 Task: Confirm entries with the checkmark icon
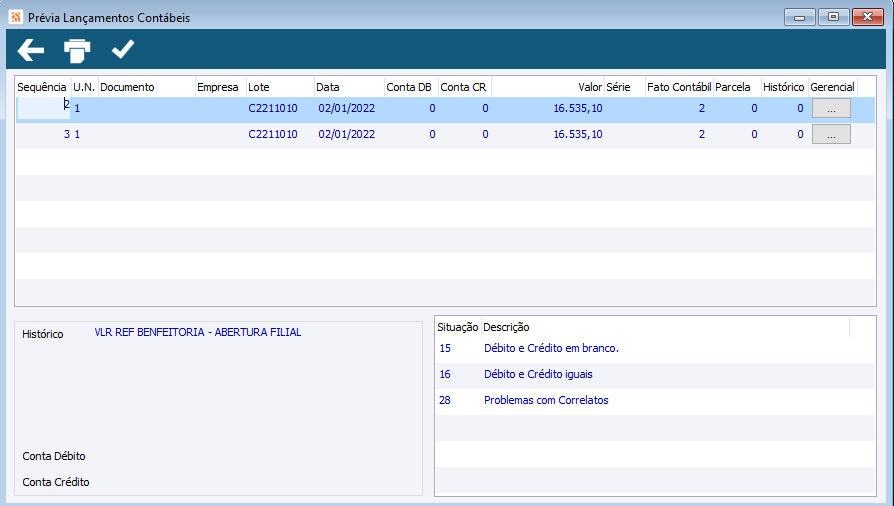123,49
